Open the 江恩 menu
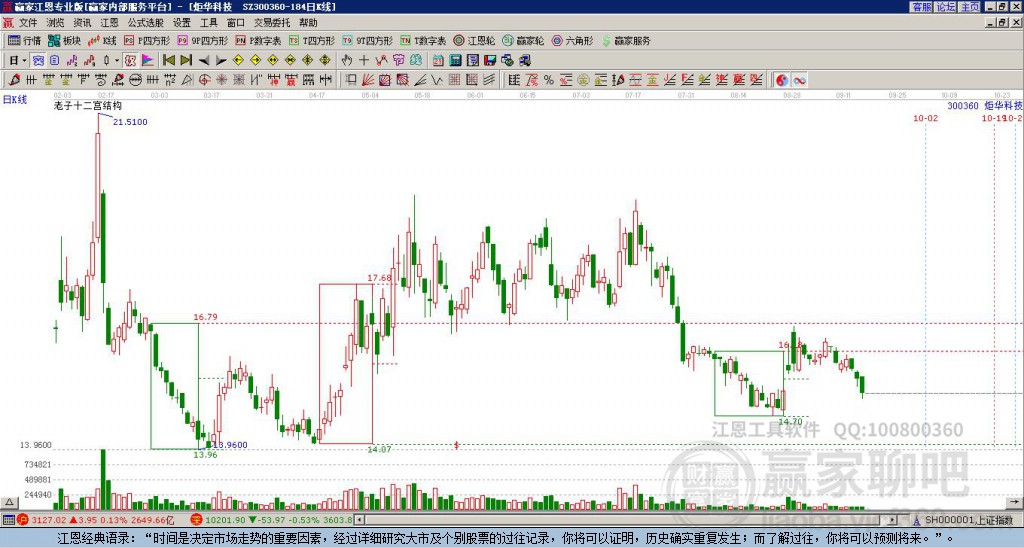The width and height of the screenshot is (1024, 548). [x=109, y=23]
